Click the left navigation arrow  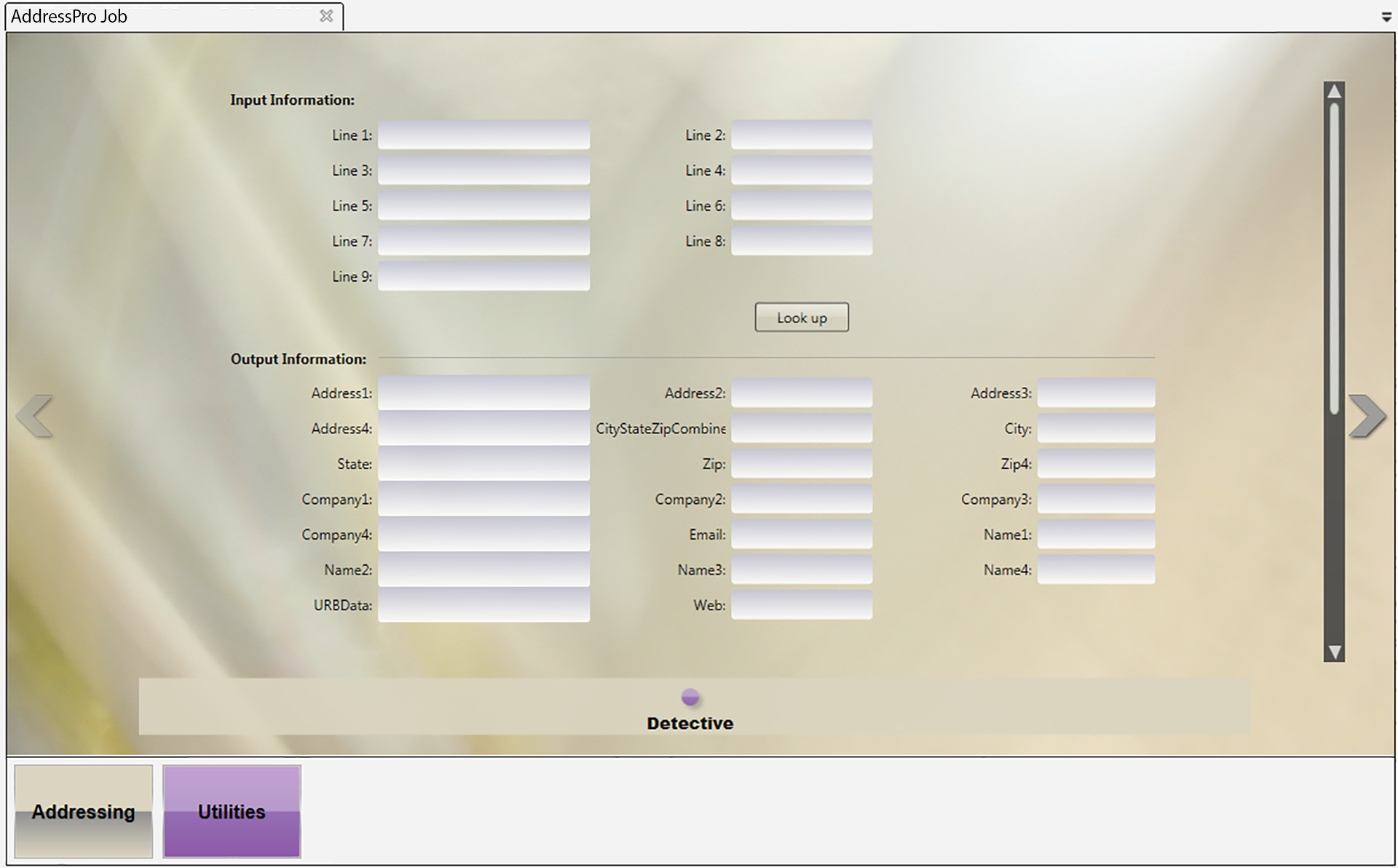click(35, 416)
